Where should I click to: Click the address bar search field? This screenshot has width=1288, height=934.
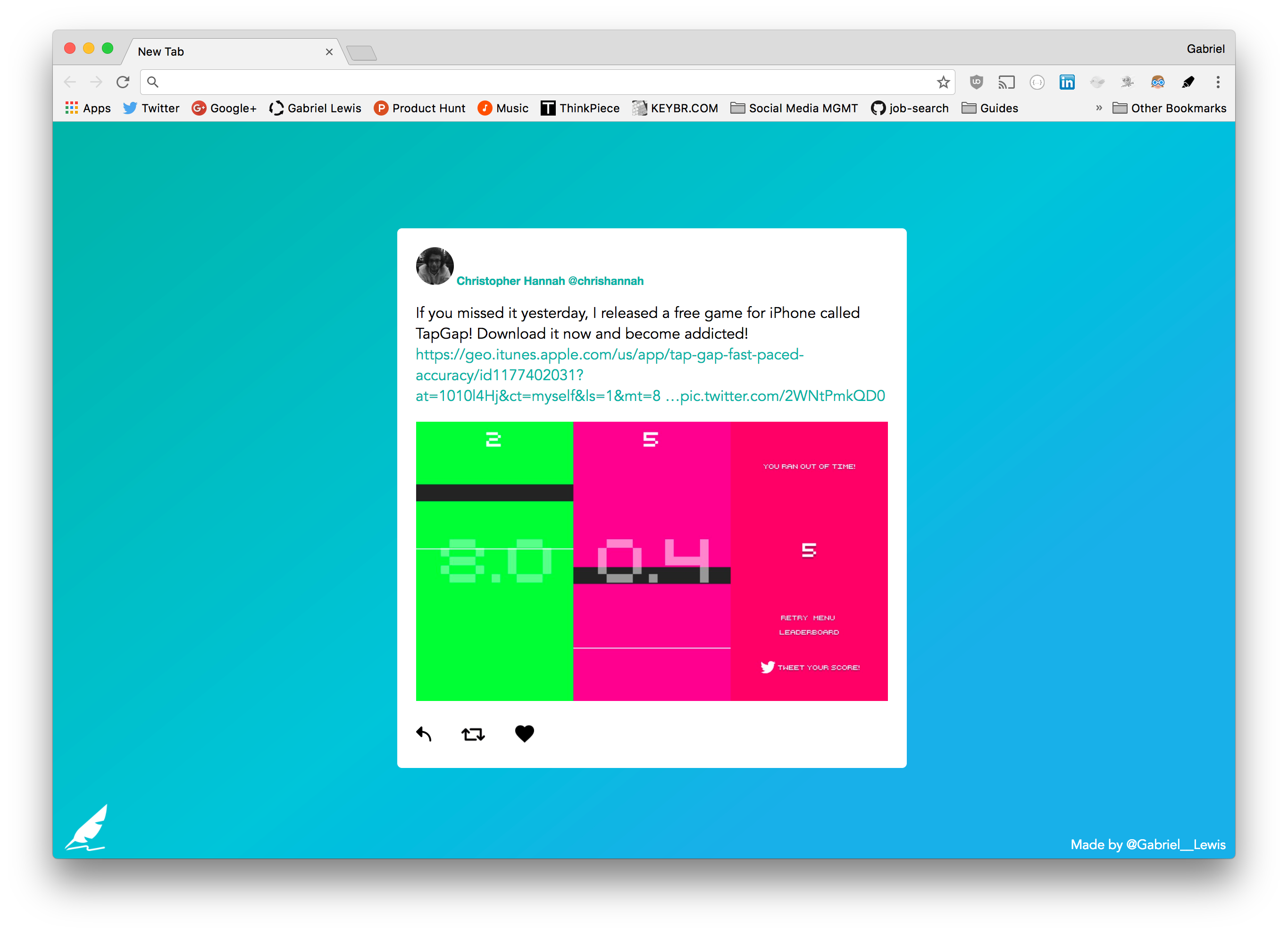click(540, 83)
